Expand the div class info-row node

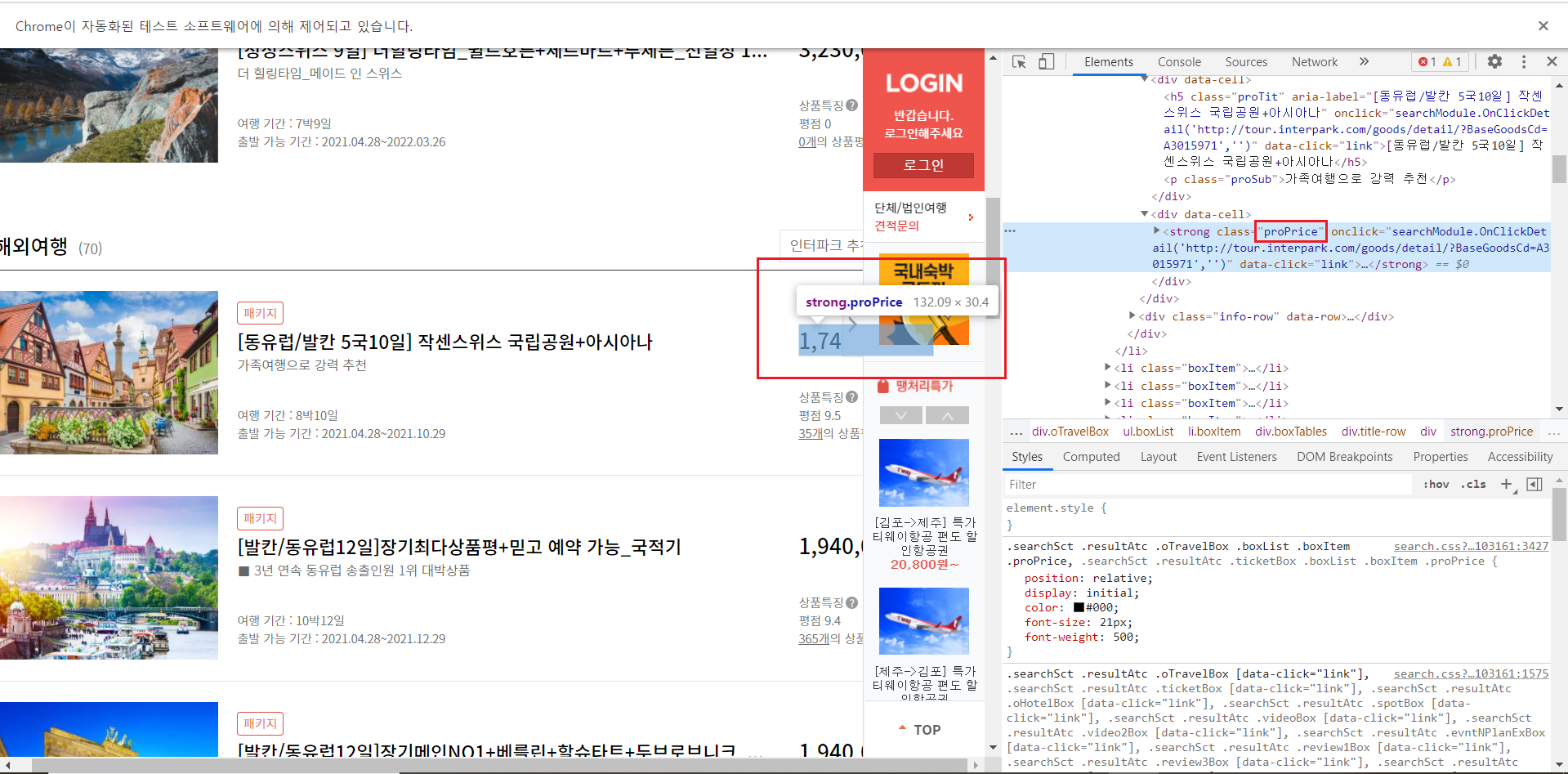click(1132, 316)
